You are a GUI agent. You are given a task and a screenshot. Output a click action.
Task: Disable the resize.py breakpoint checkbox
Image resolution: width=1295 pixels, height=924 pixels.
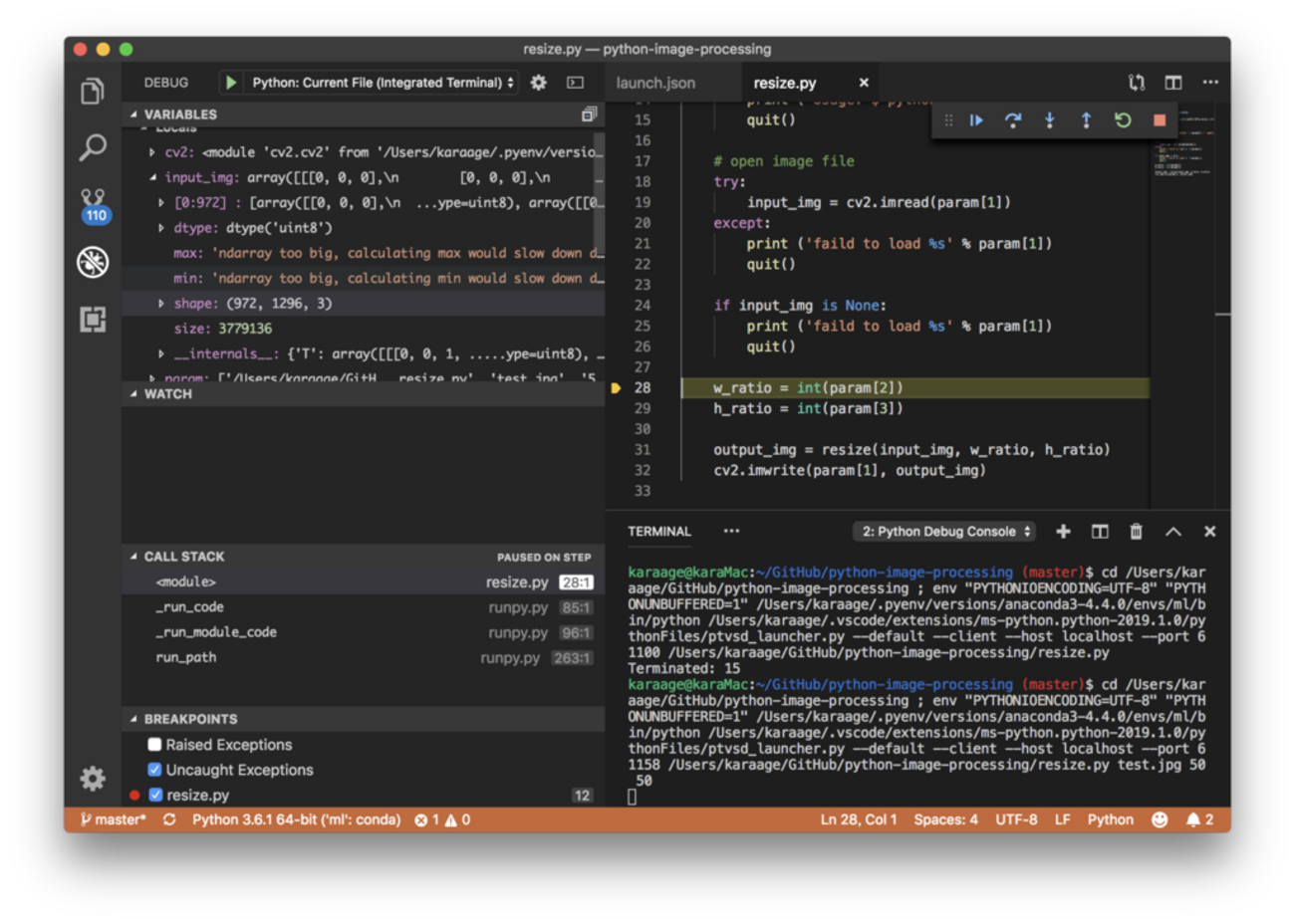click(155, 795)
